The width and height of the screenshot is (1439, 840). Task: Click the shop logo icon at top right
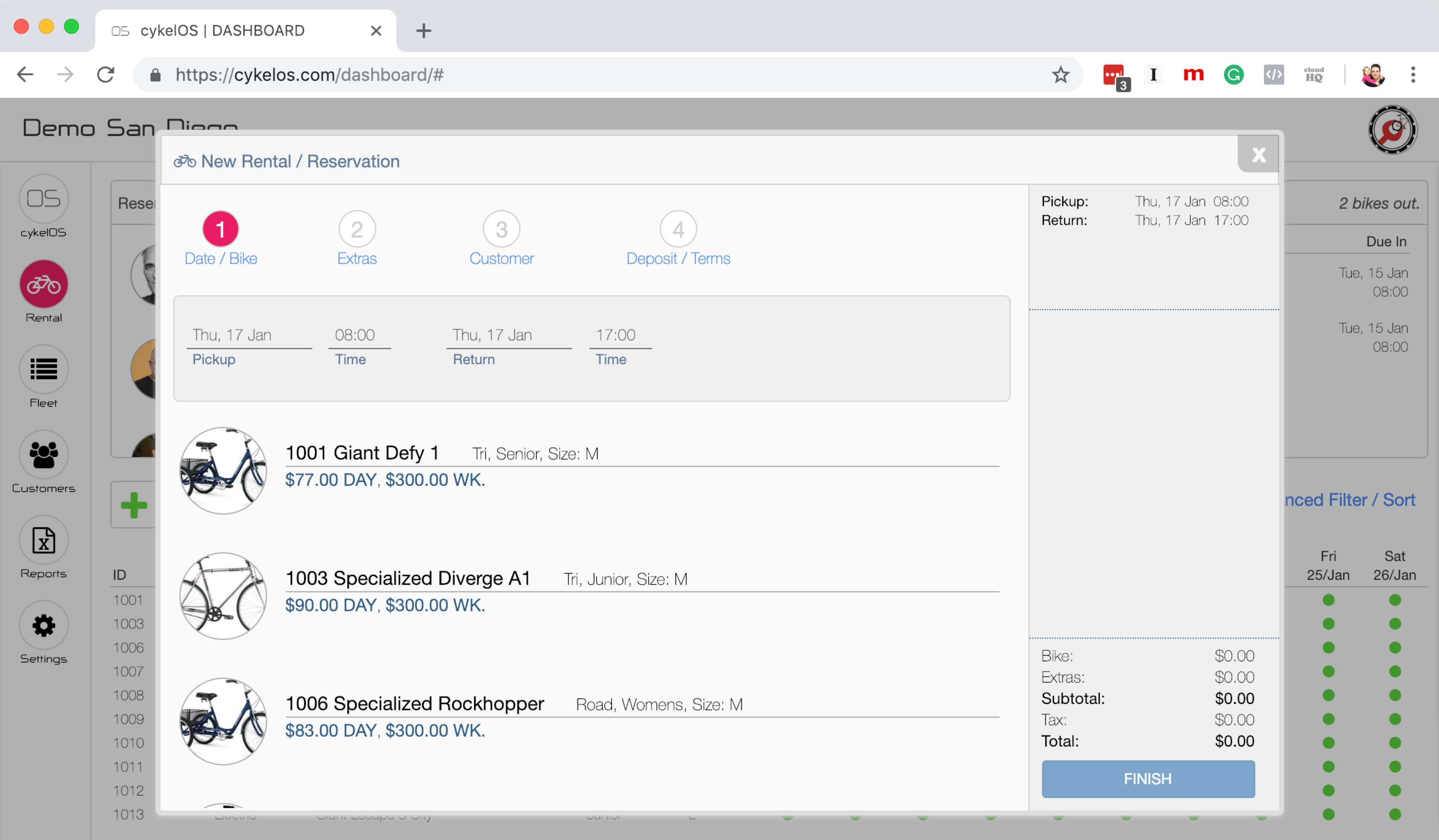click(x=1392, y=130)
